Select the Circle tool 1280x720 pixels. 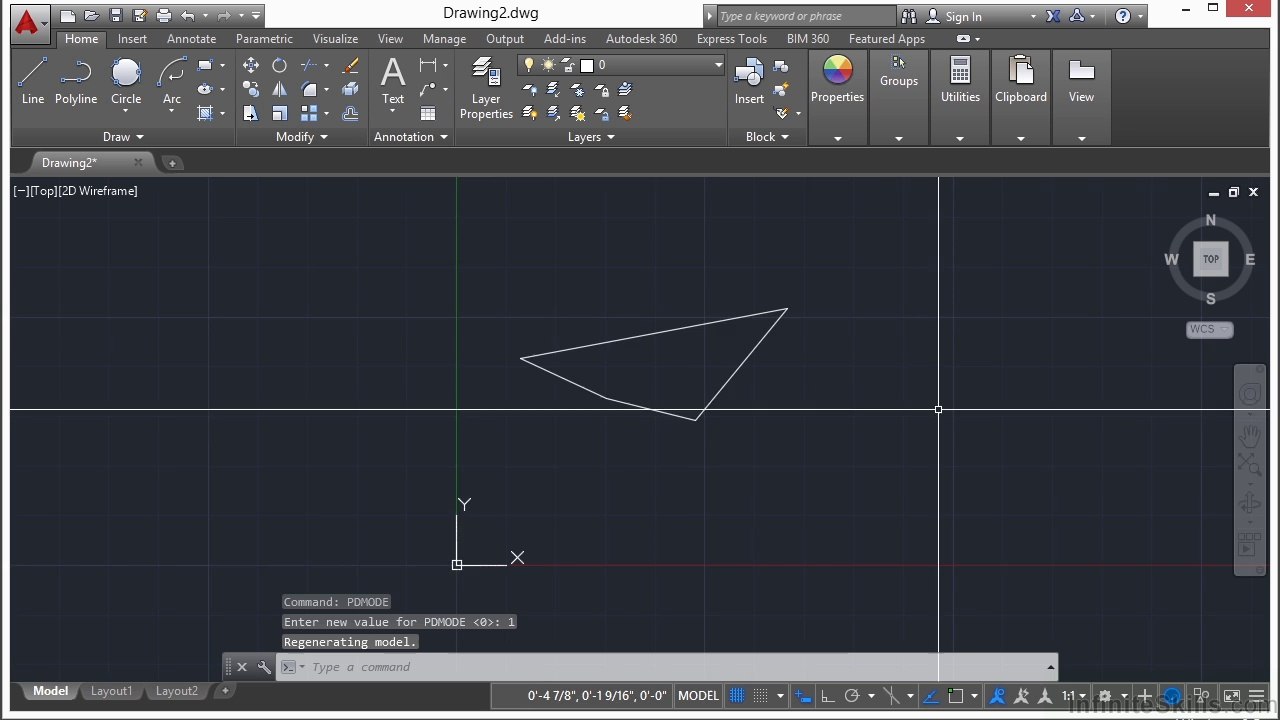point(126,81)
